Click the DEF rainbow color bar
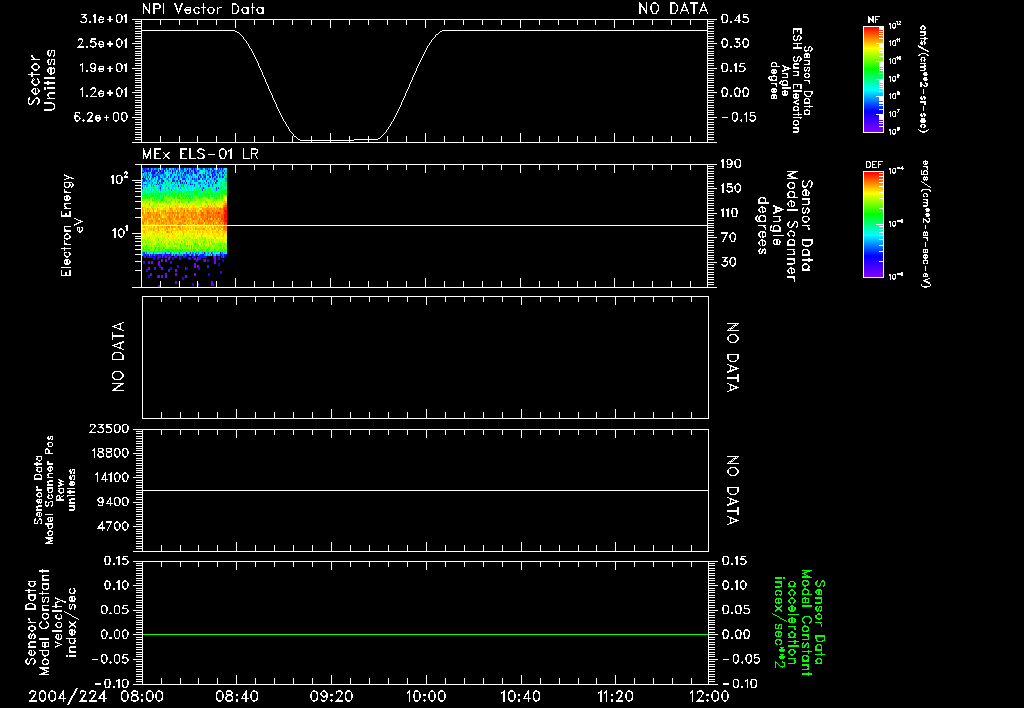1024x708 pixels. pos(873,224)
